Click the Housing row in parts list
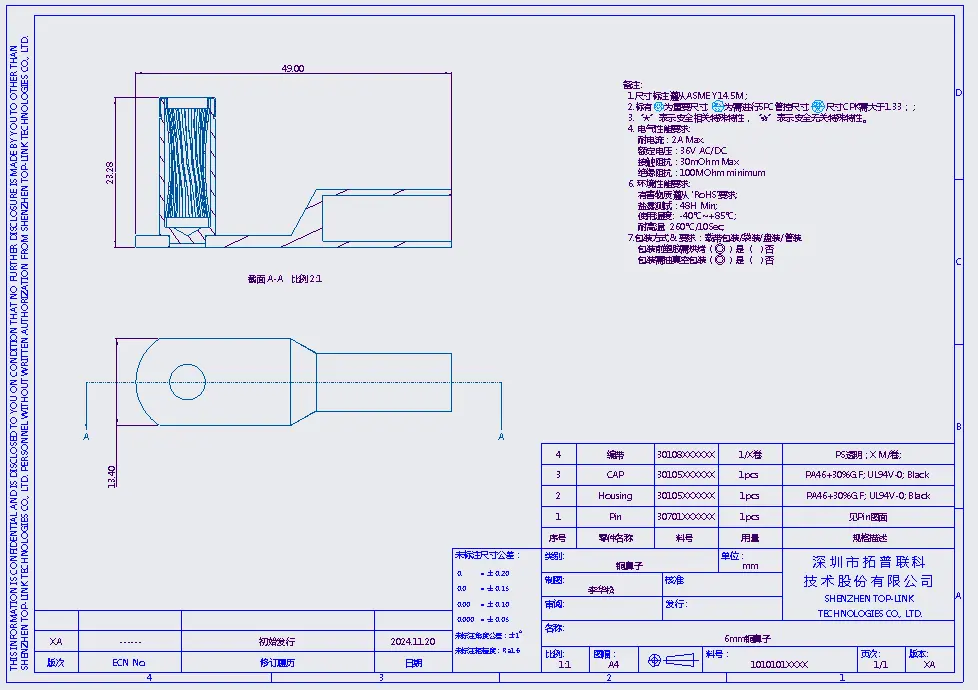Viewport: 978px width, 690px height. pyautogui.click(x=747, y=496)
